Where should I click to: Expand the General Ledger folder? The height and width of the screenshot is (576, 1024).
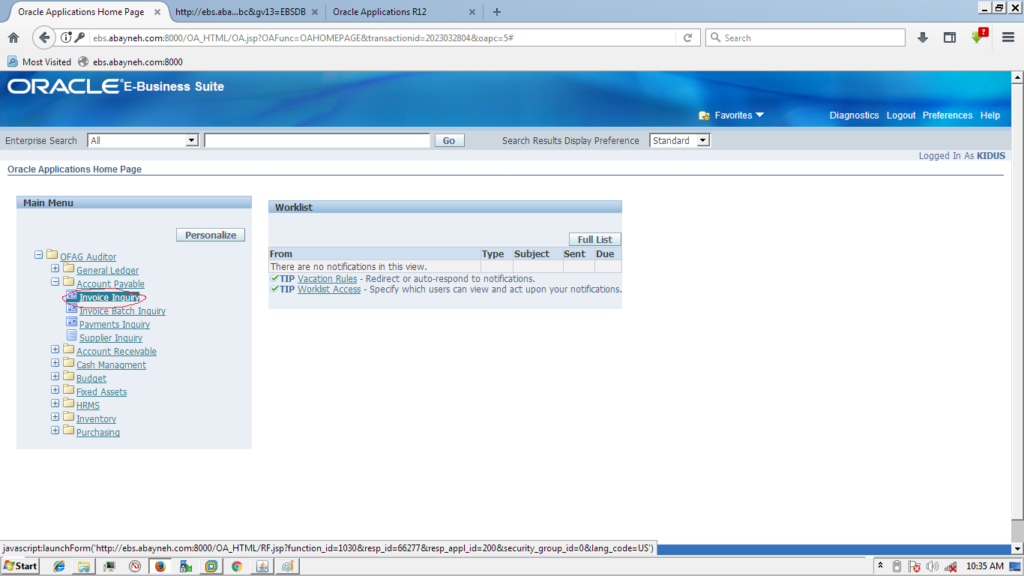pos(55,268)
